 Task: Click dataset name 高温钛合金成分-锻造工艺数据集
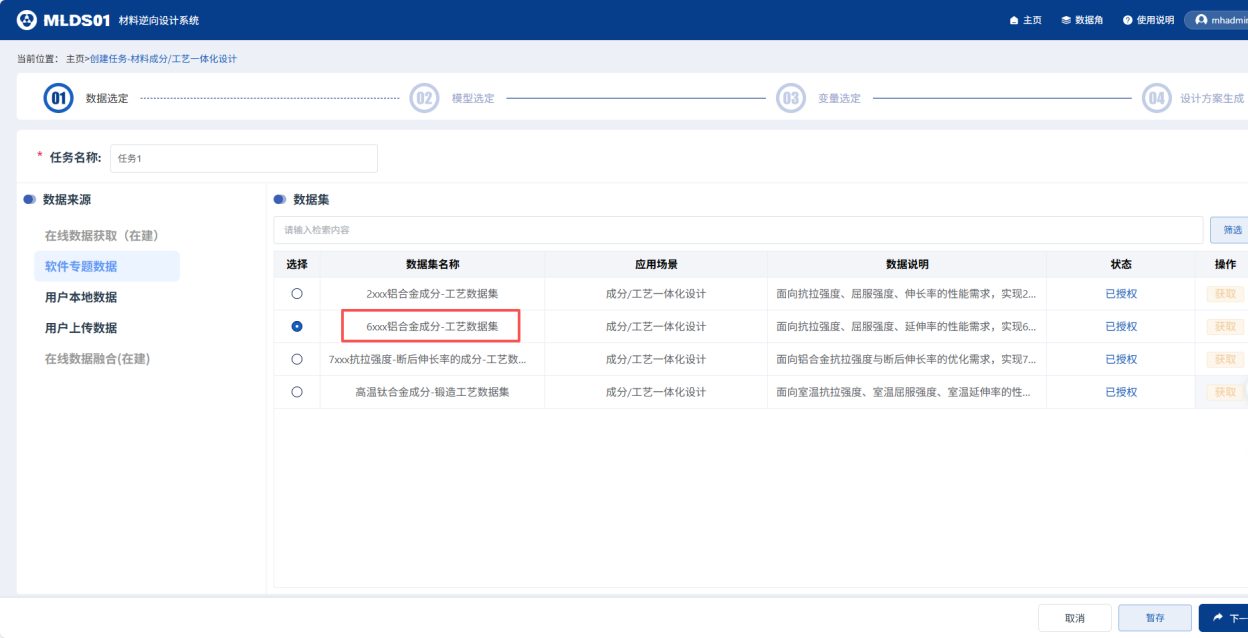(x=432, y=392)
